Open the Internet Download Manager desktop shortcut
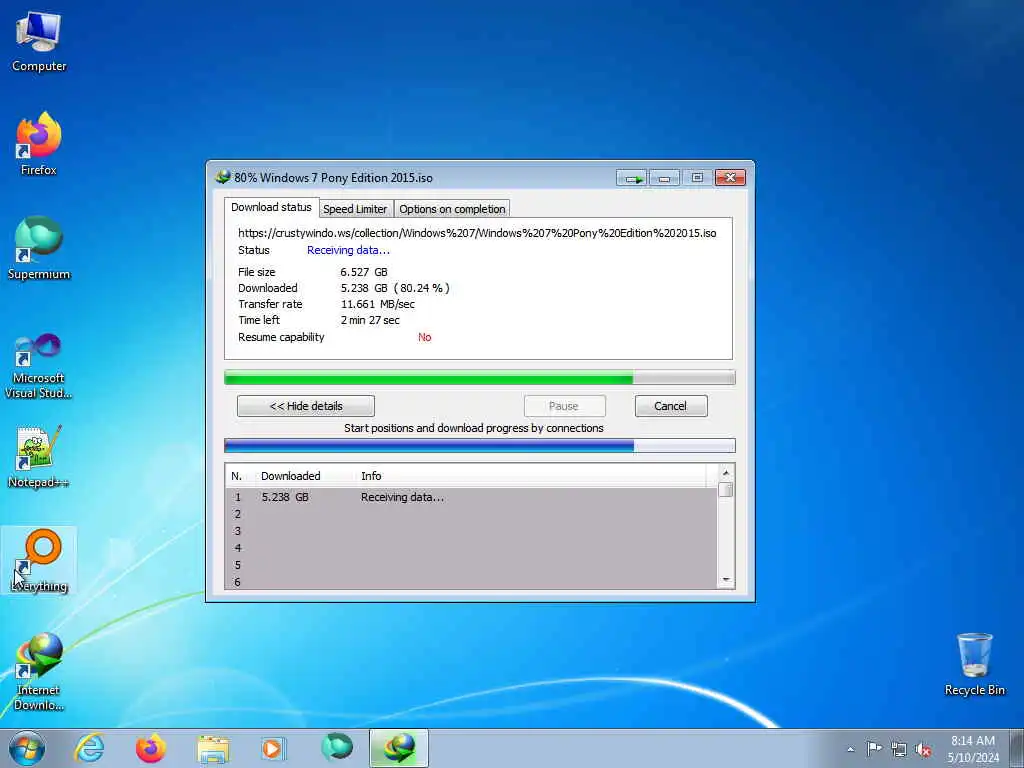 pyautogui.click(x=39, y=671)
